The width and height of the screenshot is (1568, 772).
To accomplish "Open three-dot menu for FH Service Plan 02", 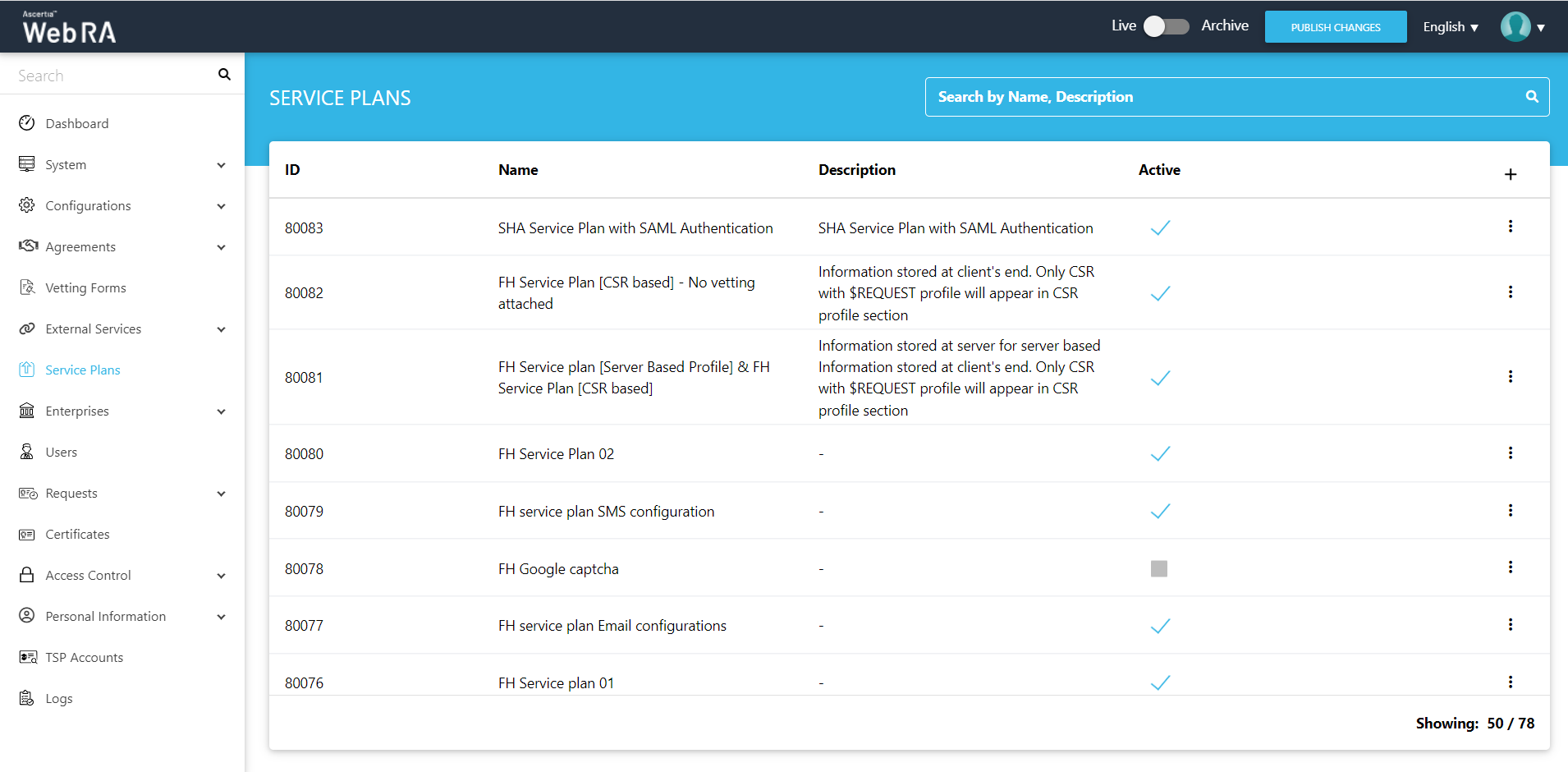I will [x=1510, y=453].
